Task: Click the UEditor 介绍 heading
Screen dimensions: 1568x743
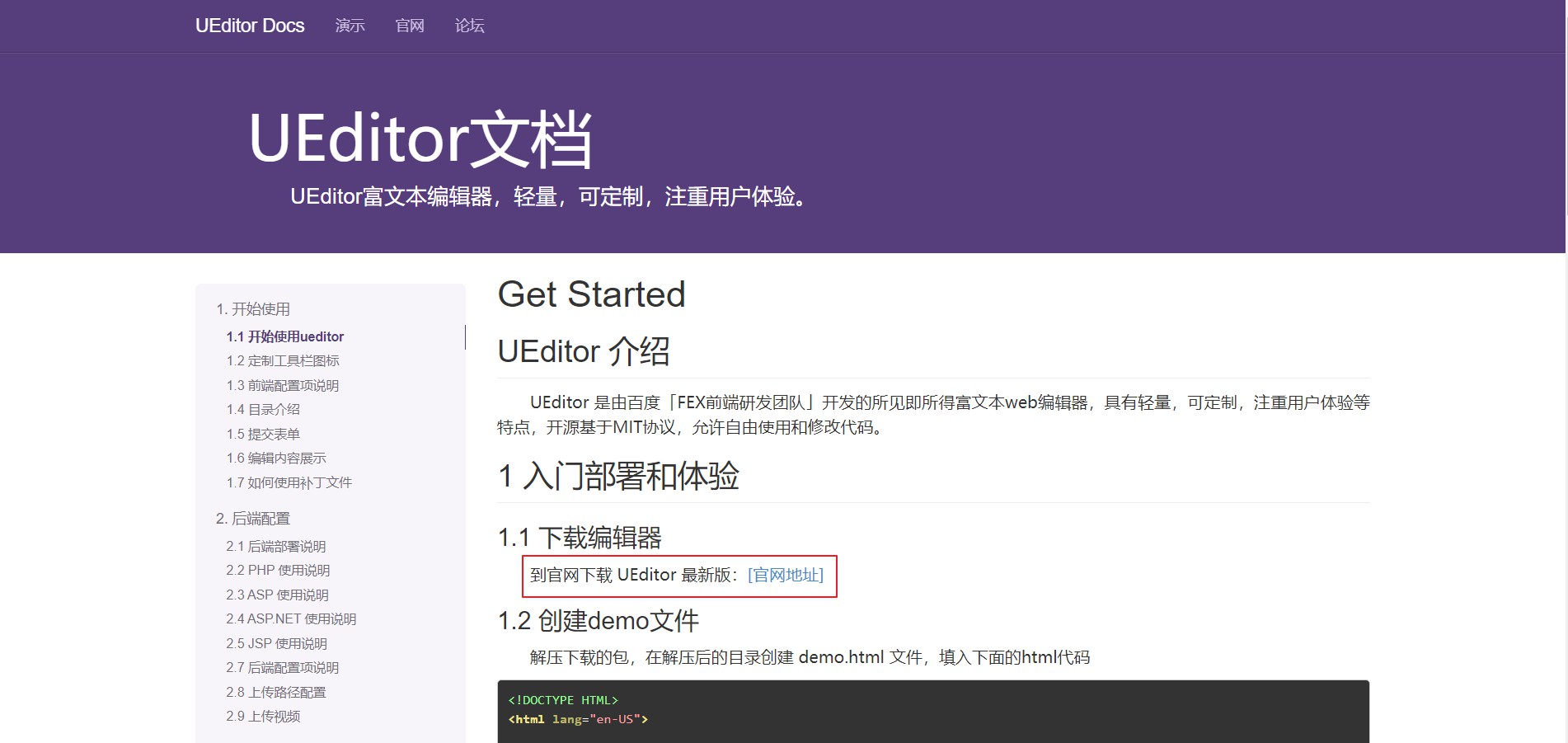Action: [x=584, y=351]
